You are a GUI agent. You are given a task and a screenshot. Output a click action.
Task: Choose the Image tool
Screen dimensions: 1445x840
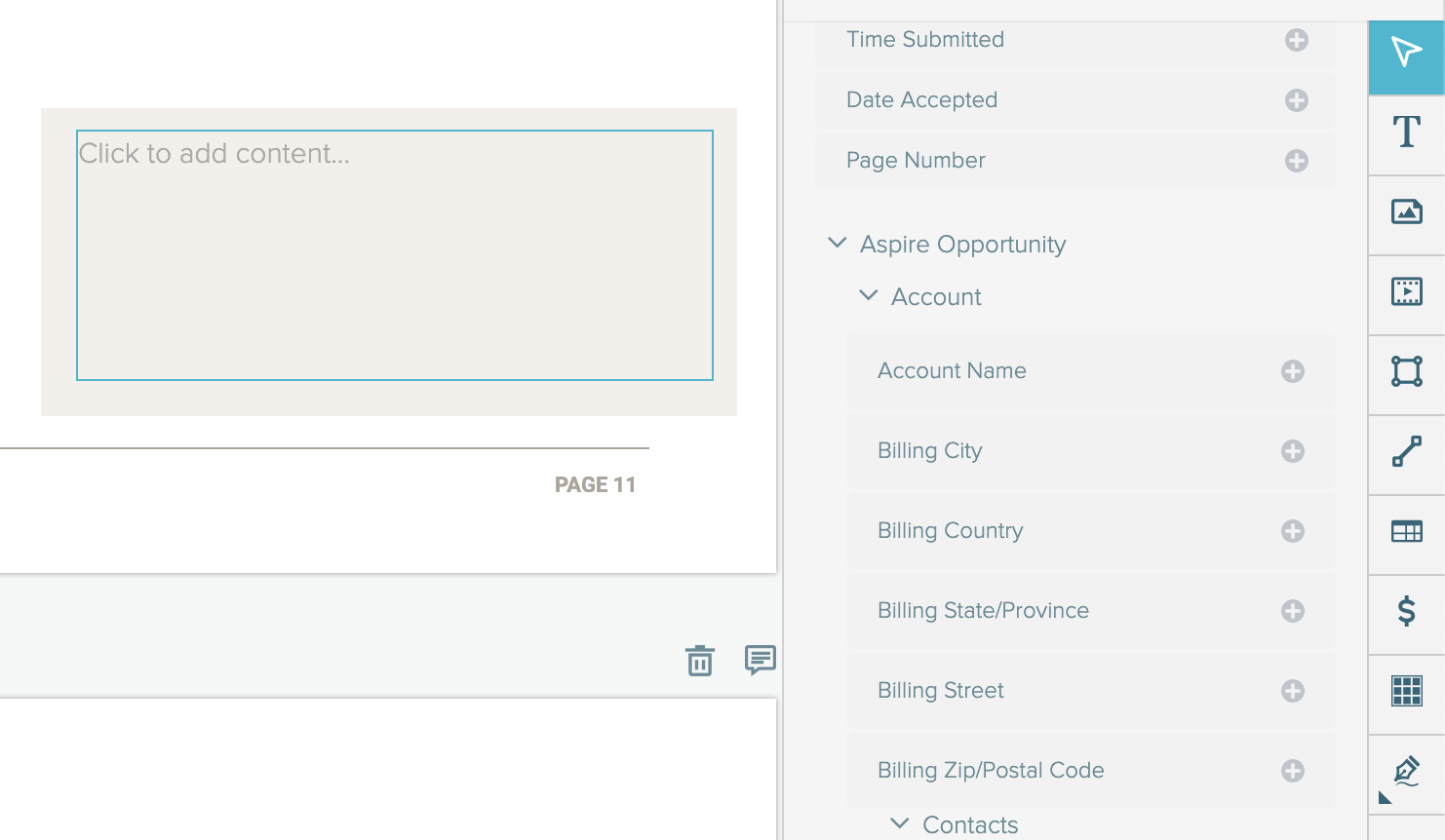click(1406, 211)
